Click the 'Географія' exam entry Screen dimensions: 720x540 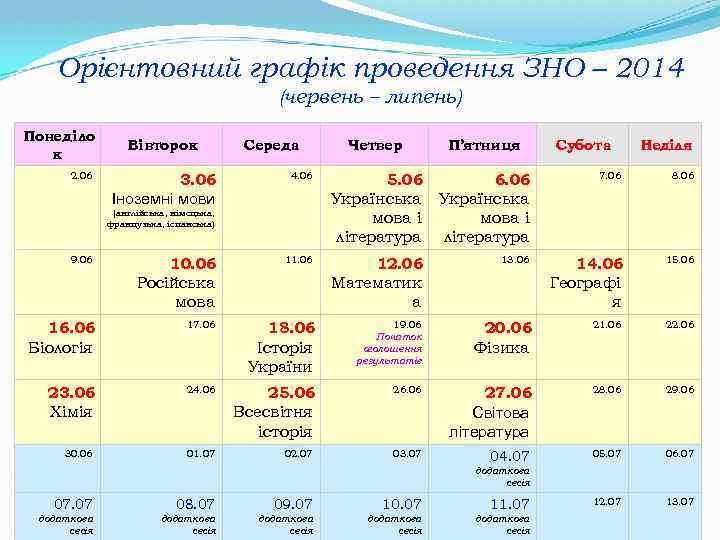pos(586,292)
